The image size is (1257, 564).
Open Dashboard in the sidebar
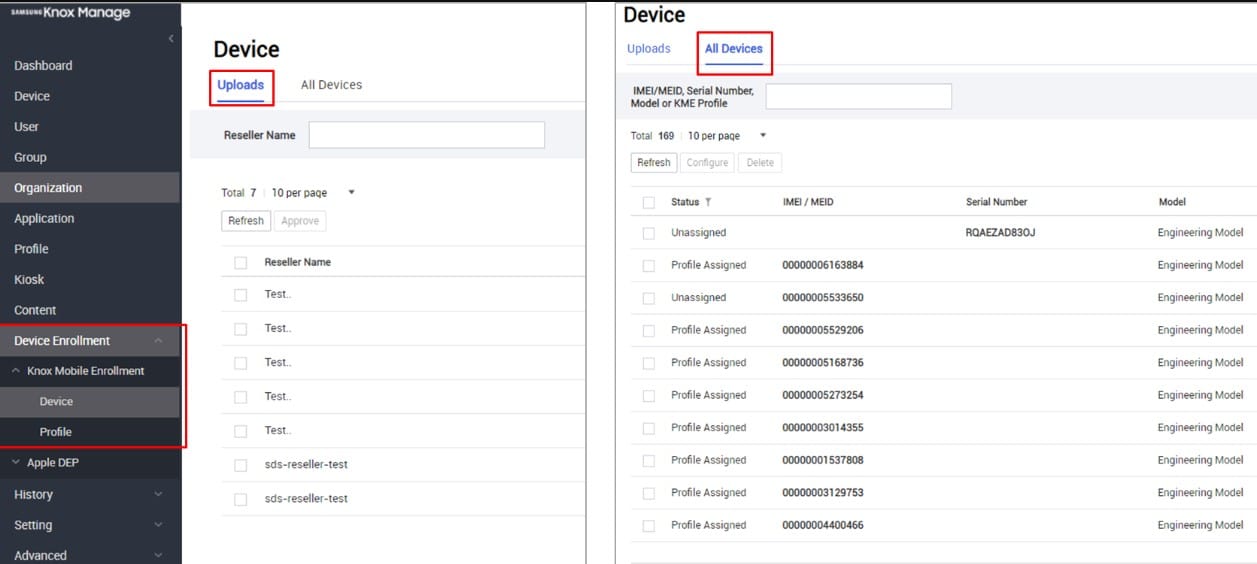[43, 66]
